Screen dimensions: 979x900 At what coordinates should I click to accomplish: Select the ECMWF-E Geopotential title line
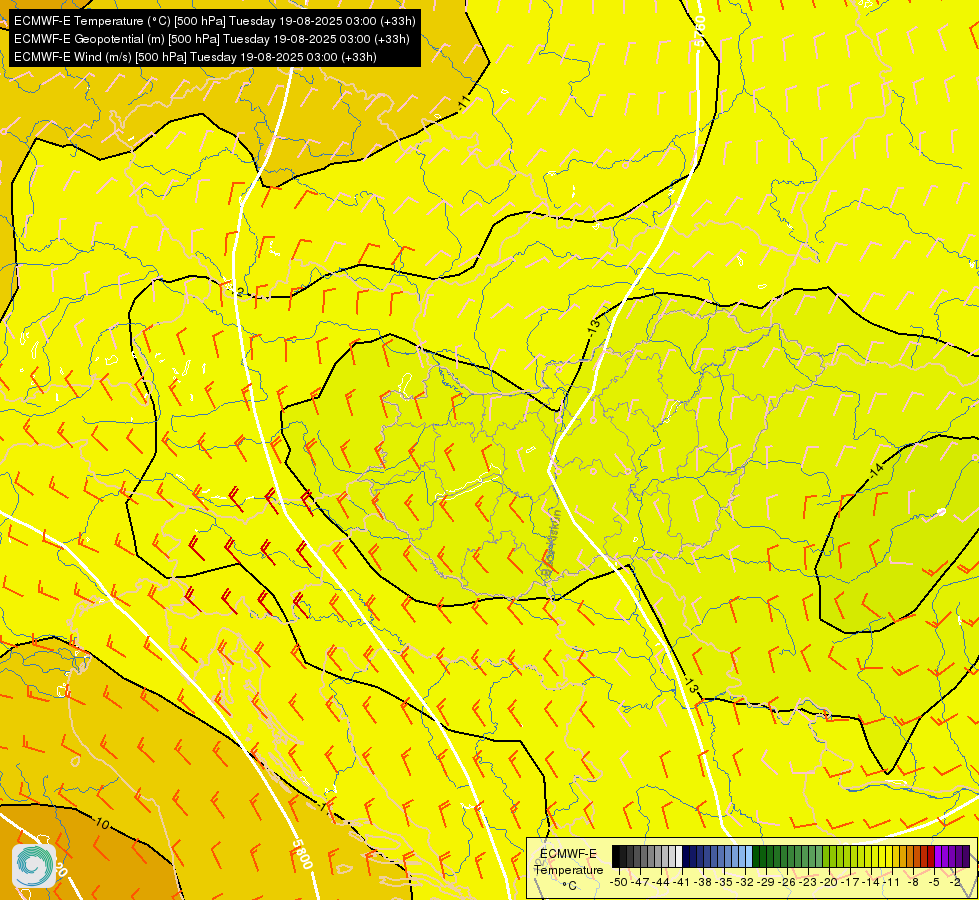212,39
